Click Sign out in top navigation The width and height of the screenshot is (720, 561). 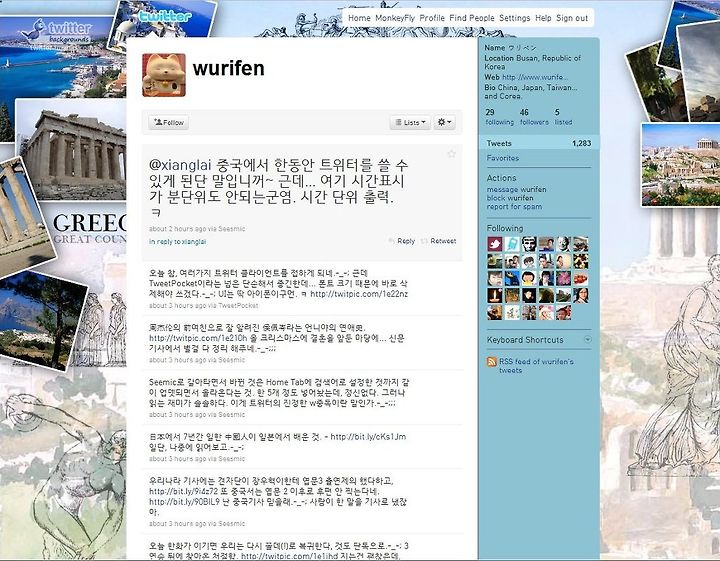(572, 18)
